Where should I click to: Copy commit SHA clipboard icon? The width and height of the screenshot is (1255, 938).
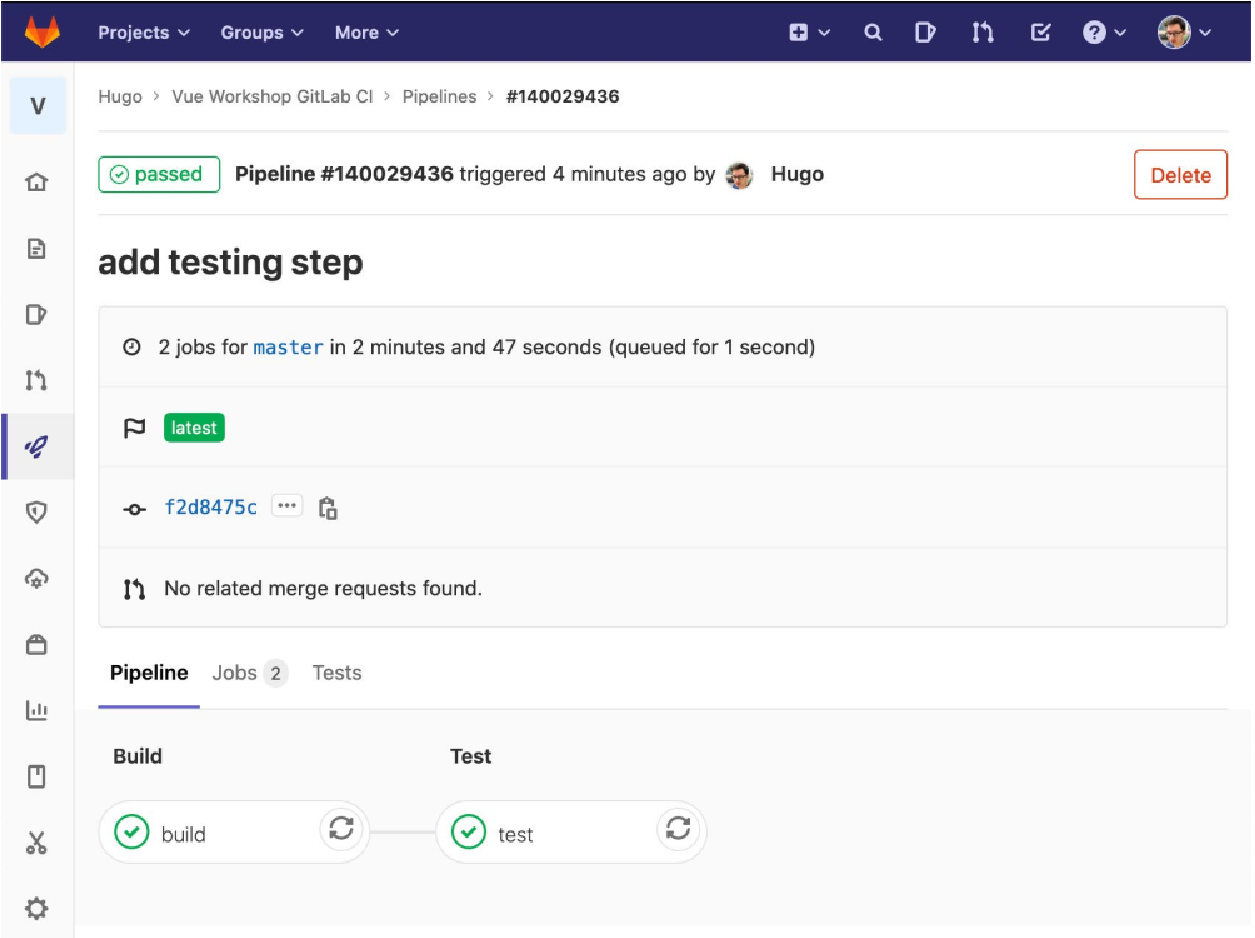(328, 508)
